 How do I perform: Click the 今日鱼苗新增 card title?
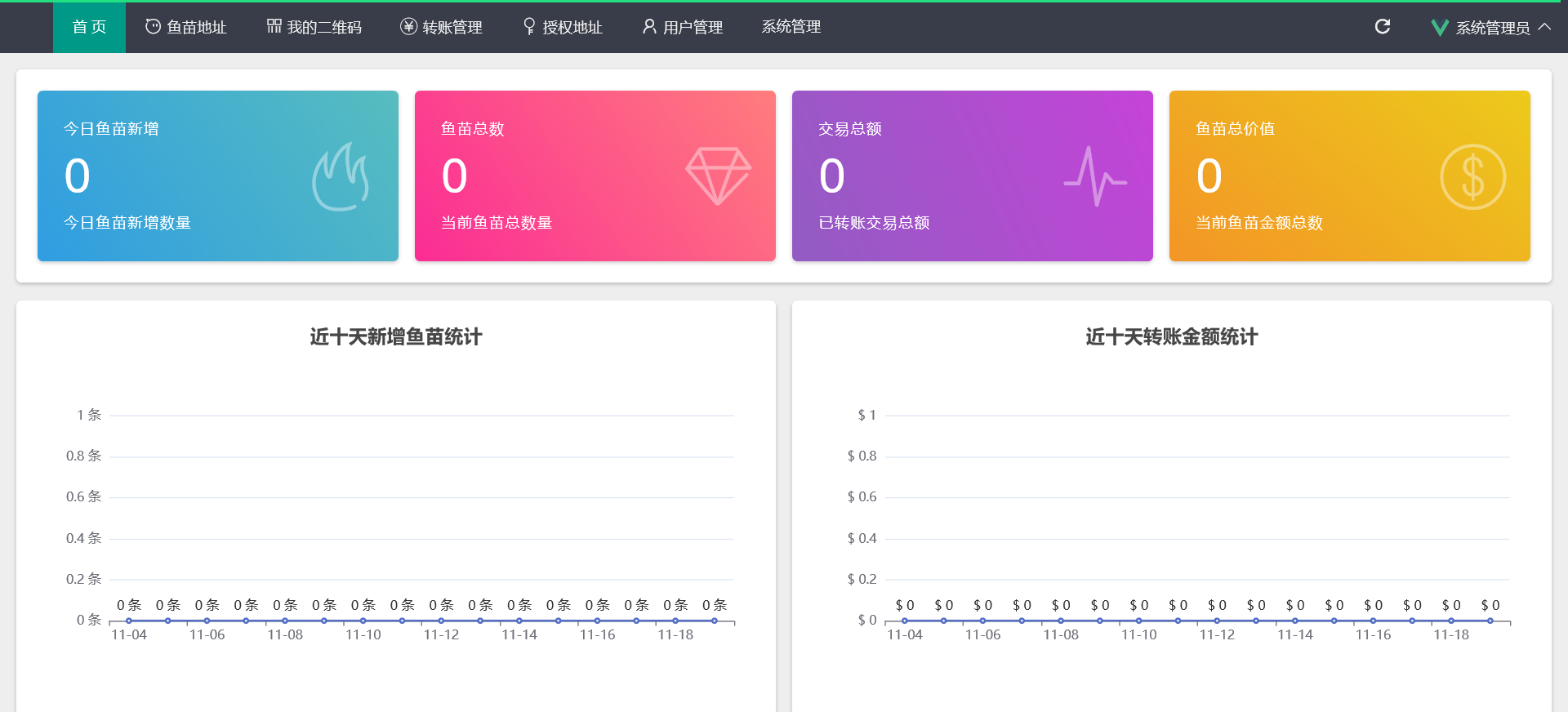(x=111, y=129)
